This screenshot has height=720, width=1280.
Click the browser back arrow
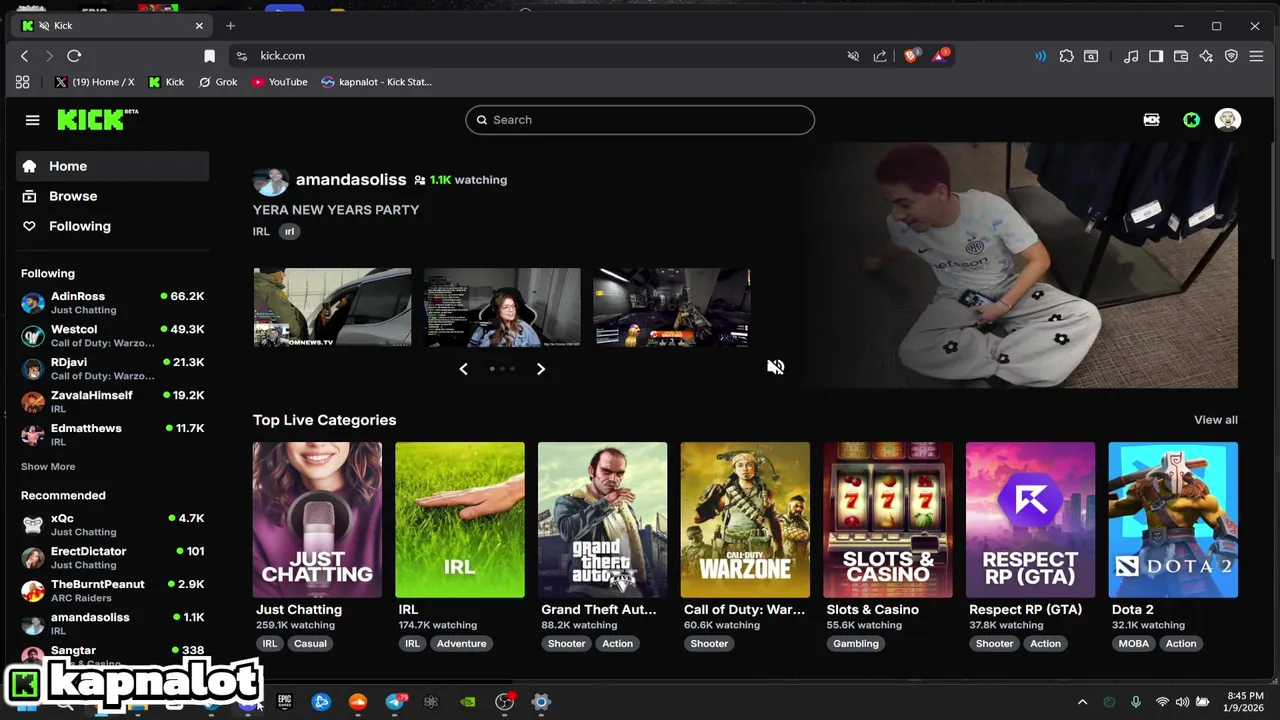pyautogui.click(x=25, y=56)
